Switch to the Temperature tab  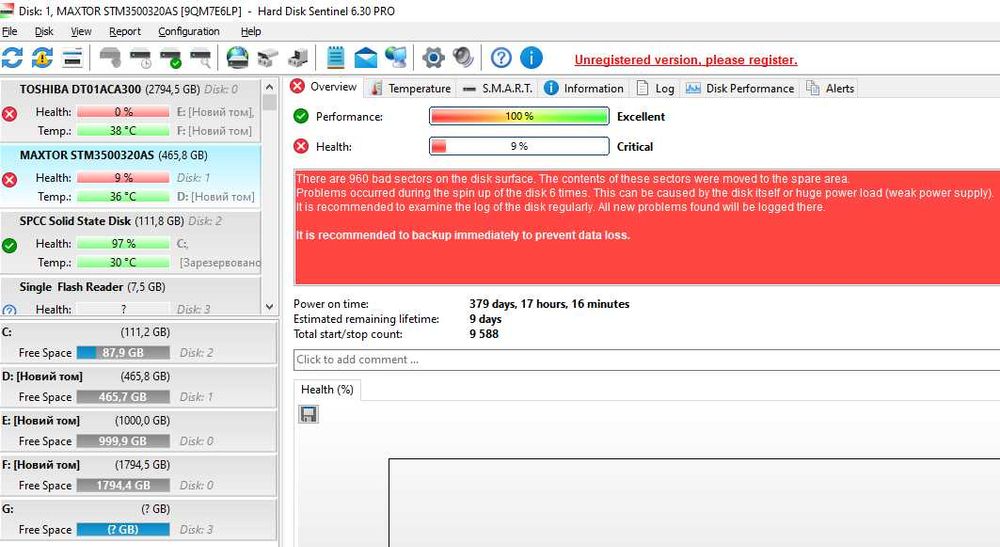(x=411, y=89)
